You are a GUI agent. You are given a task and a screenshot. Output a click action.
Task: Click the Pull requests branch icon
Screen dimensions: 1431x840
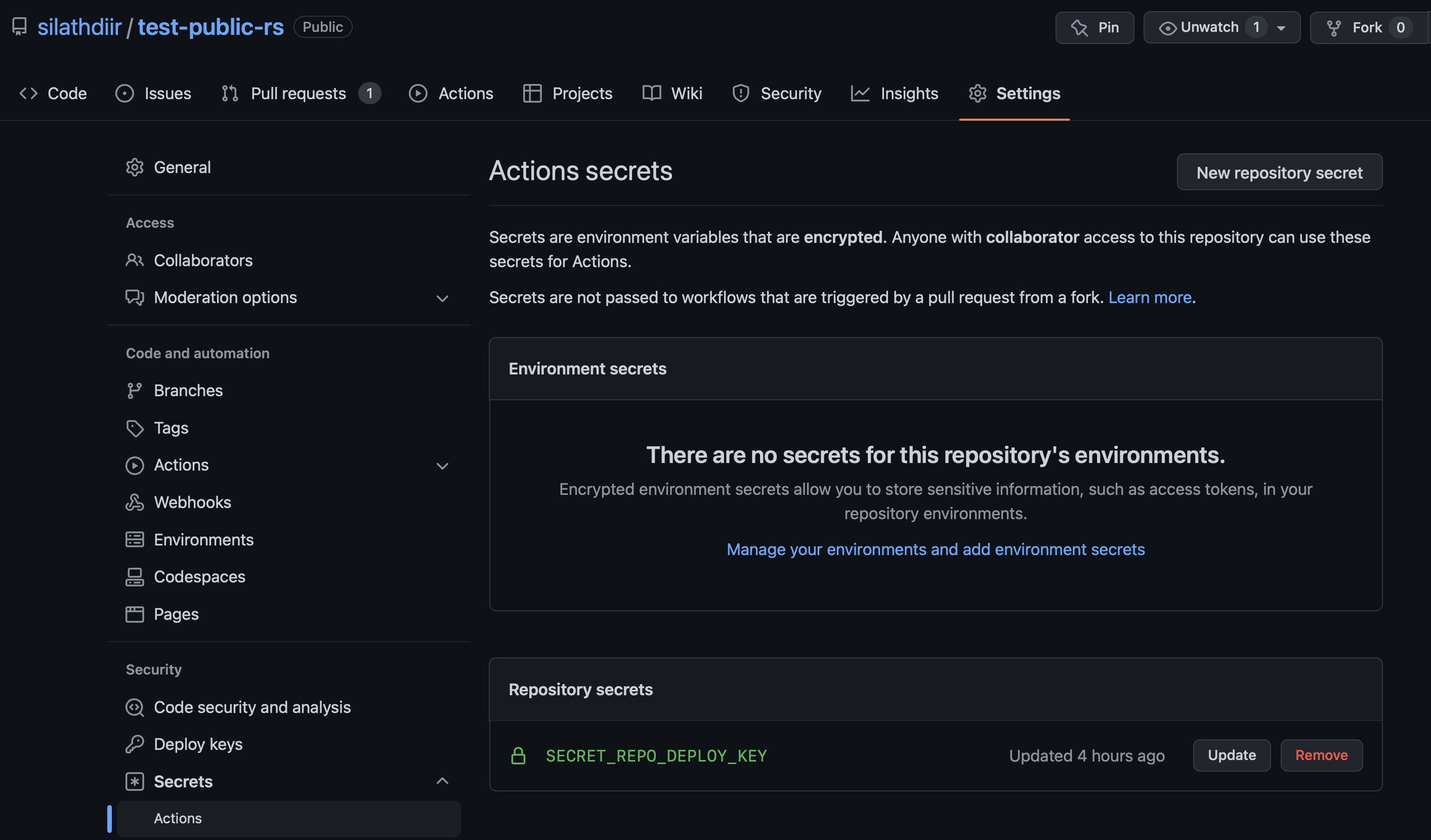click(229, 93)
